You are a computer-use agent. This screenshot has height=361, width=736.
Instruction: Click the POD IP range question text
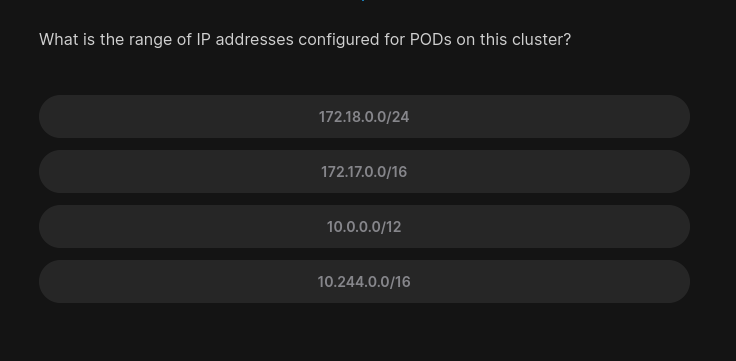[x=305, y=39]
